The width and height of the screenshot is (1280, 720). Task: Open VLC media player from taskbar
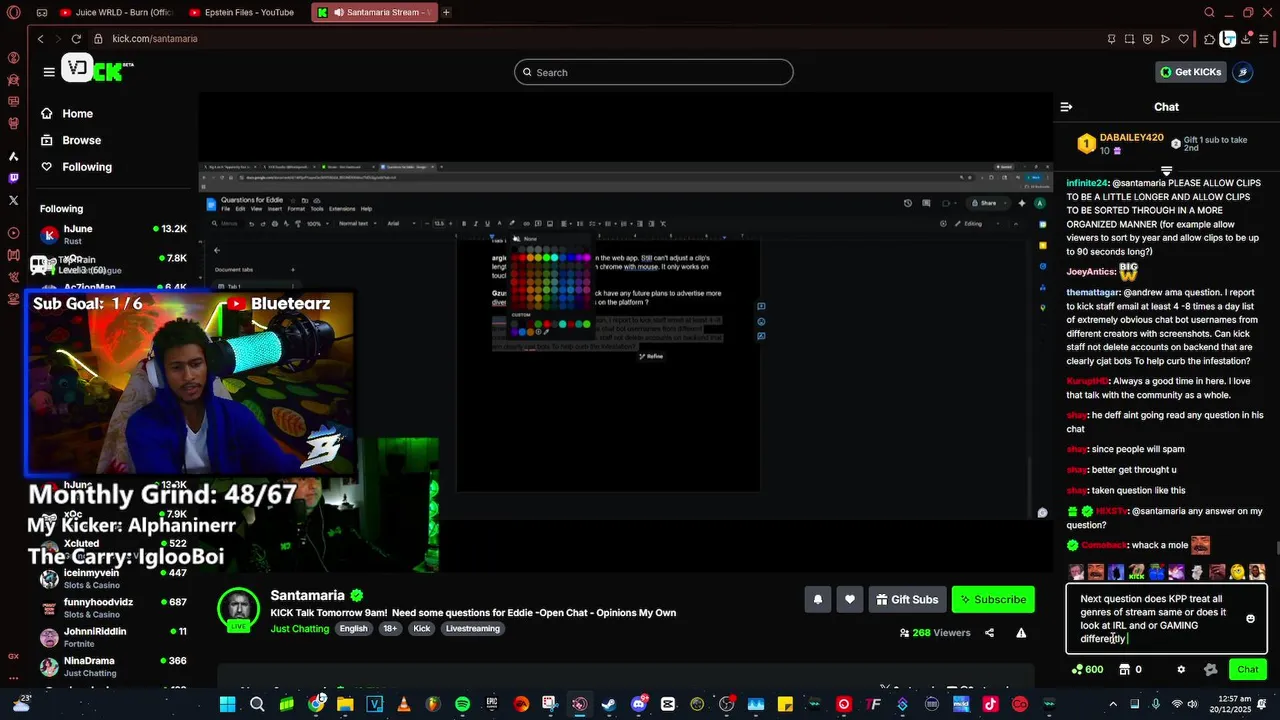(x=404, y=704)
